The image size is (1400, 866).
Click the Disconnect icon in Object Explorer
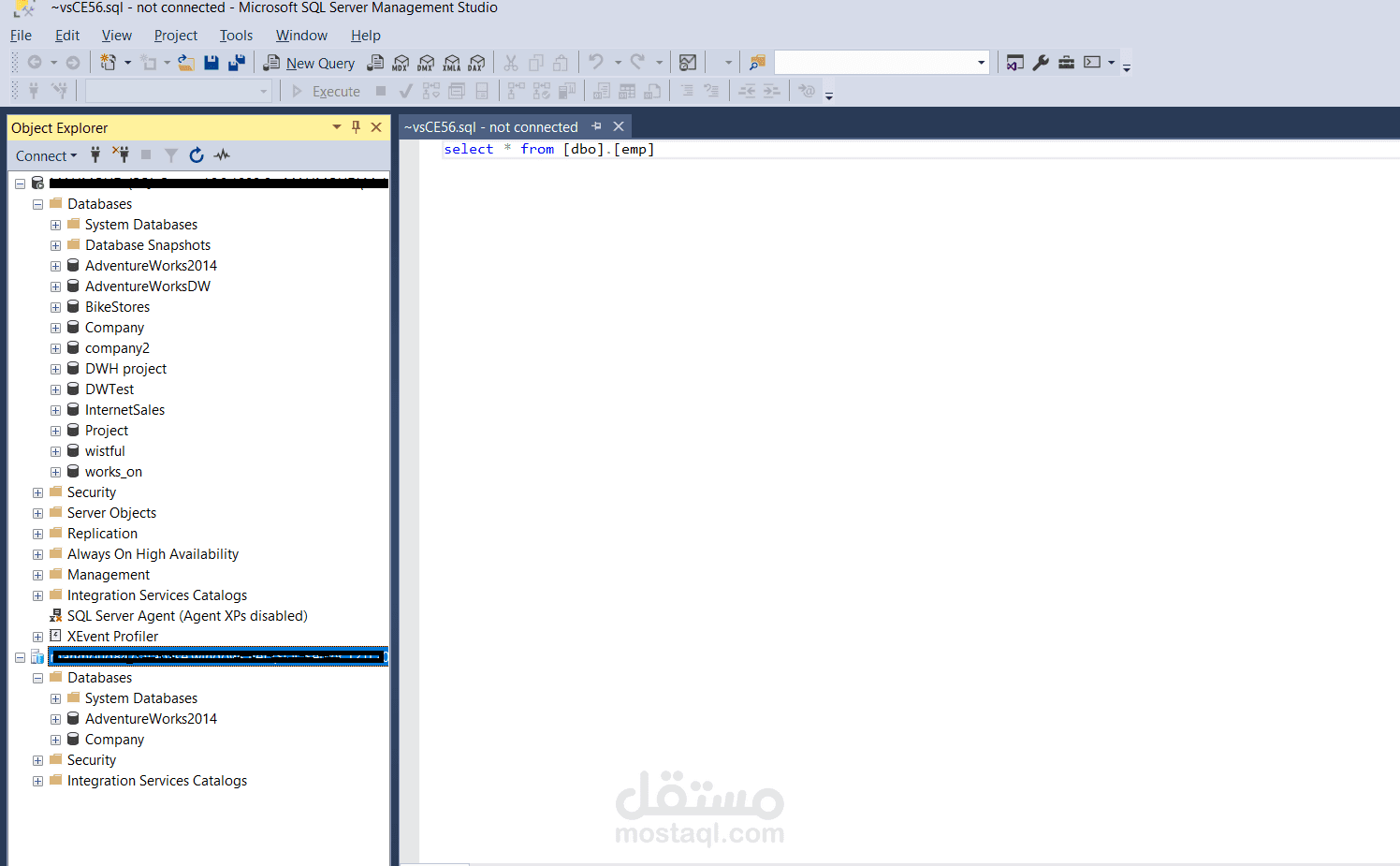pyautogui.click(x=121, y=155)
